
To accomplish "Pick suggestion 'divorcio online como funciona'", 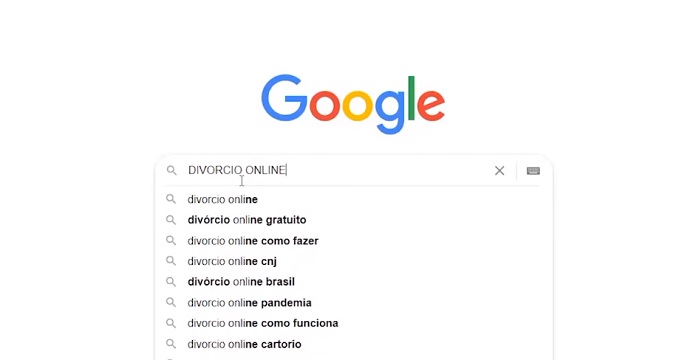I will click(354, 323).
